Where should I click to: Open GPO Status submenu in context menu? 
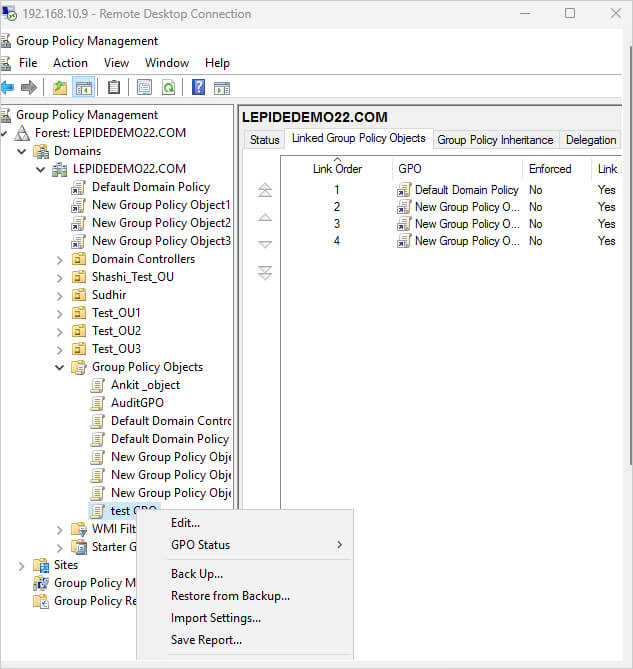click(x=245, y=545)
